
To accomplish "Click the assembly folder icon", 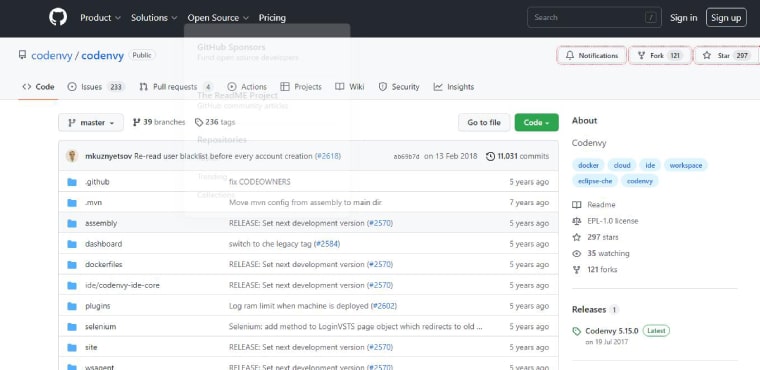I will [x=72, y=224].
